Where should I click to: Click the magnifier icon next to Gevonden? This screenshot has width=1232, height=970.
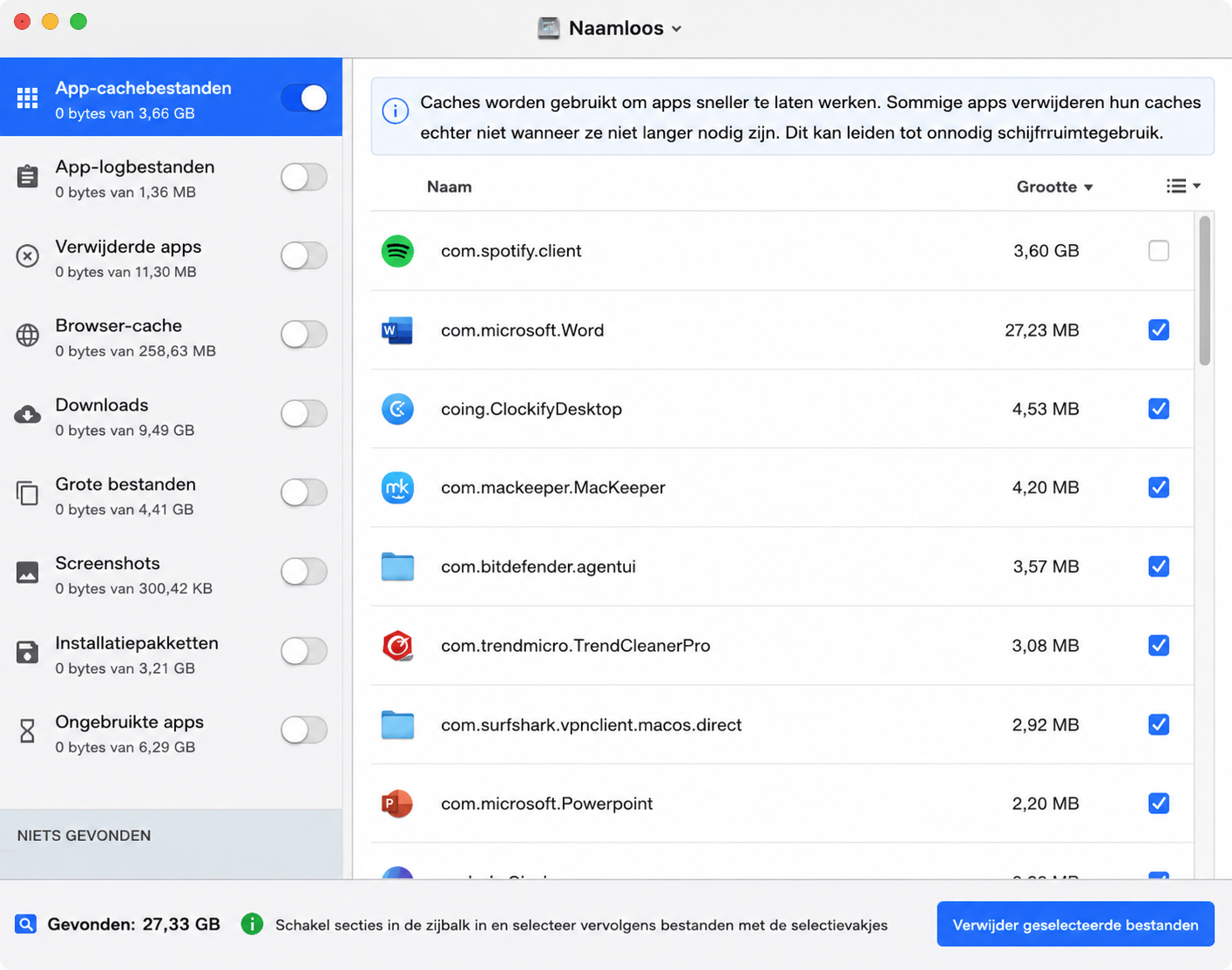tap(26, 925)
